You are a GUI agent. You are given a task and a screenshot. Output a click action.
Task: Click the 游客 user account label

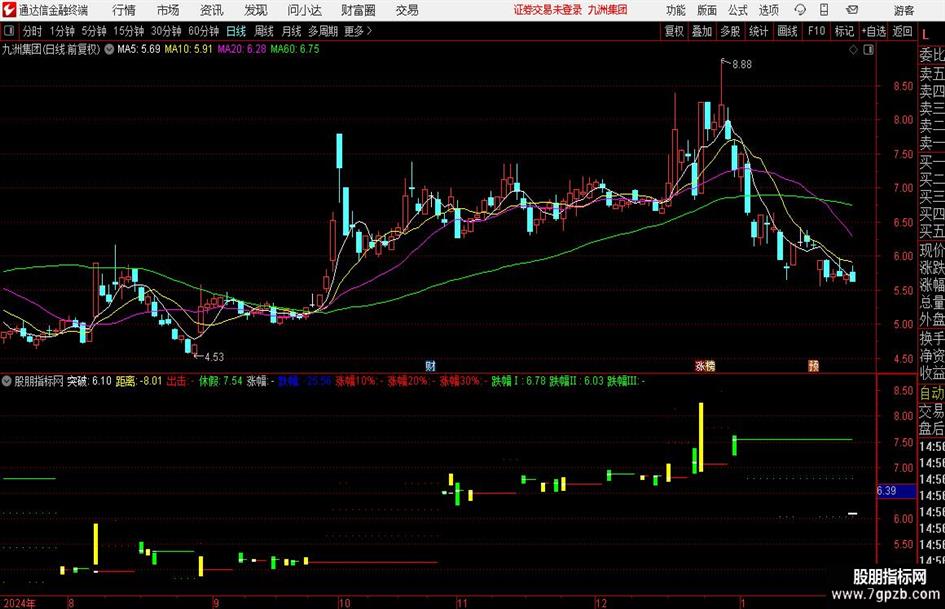pos(903,10)
